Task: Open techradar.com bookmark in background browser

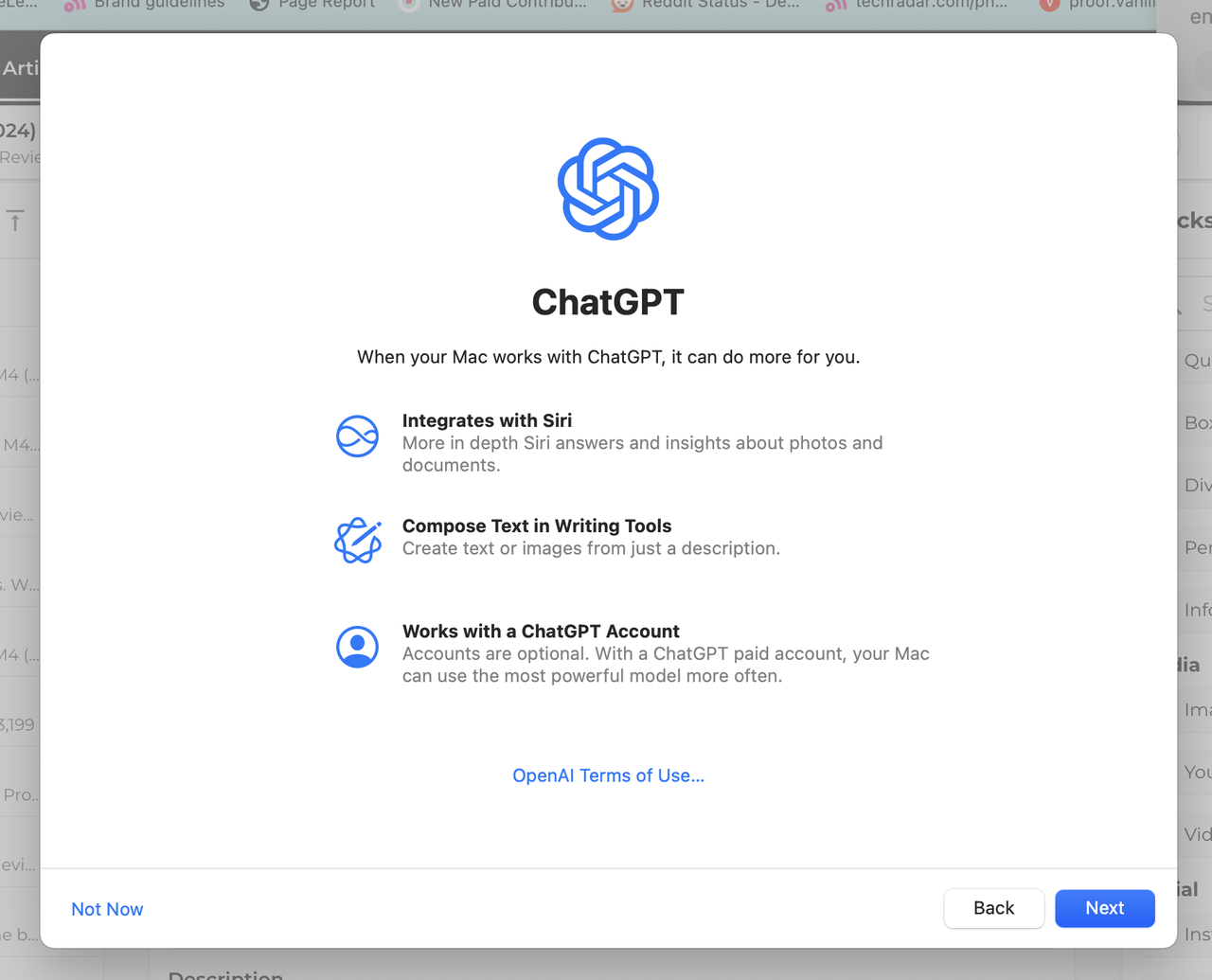Action: coord(917,5)
